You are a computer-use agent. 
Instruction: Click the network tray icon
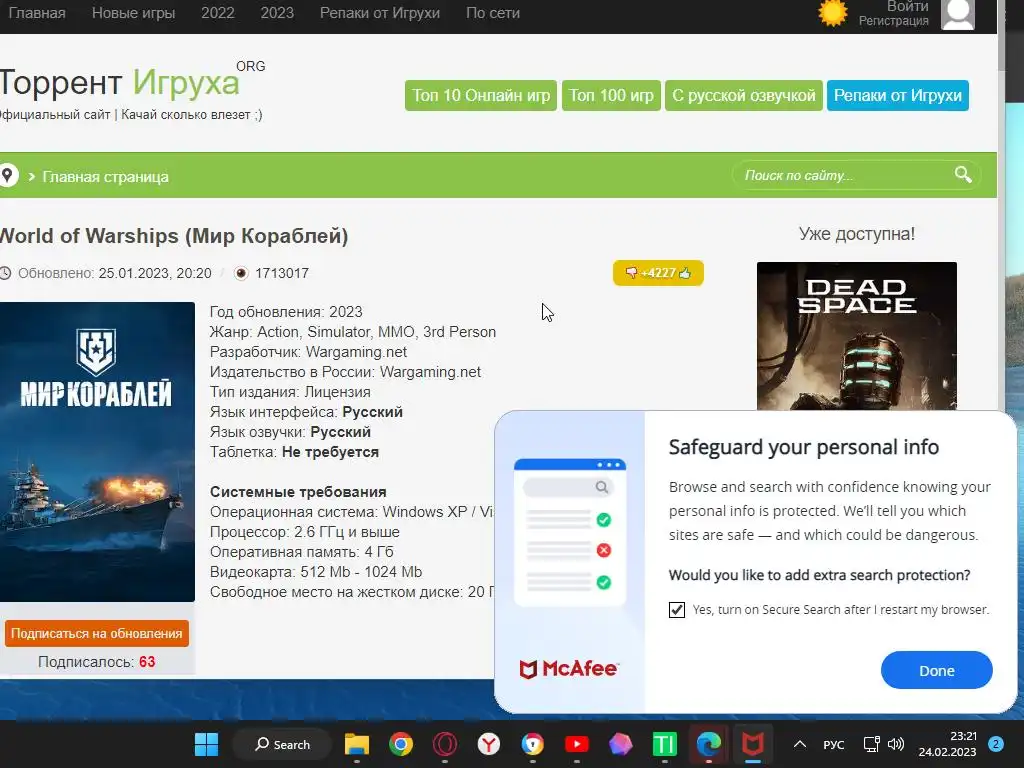(x=871, y=744)
